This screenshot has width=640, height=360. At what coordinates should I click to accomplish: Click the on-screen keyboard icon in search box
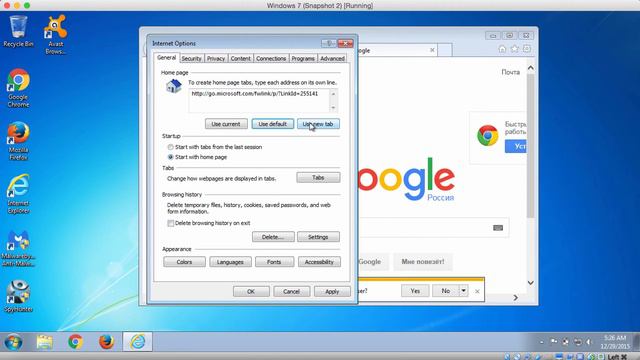pyautogui.click(x=498, y=228)
